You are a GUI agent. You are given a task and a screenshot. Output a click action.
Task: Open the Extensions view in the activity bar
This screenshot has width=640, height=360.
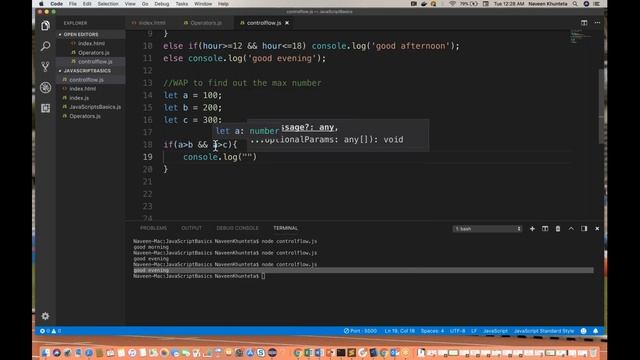(x=45, y=108)
